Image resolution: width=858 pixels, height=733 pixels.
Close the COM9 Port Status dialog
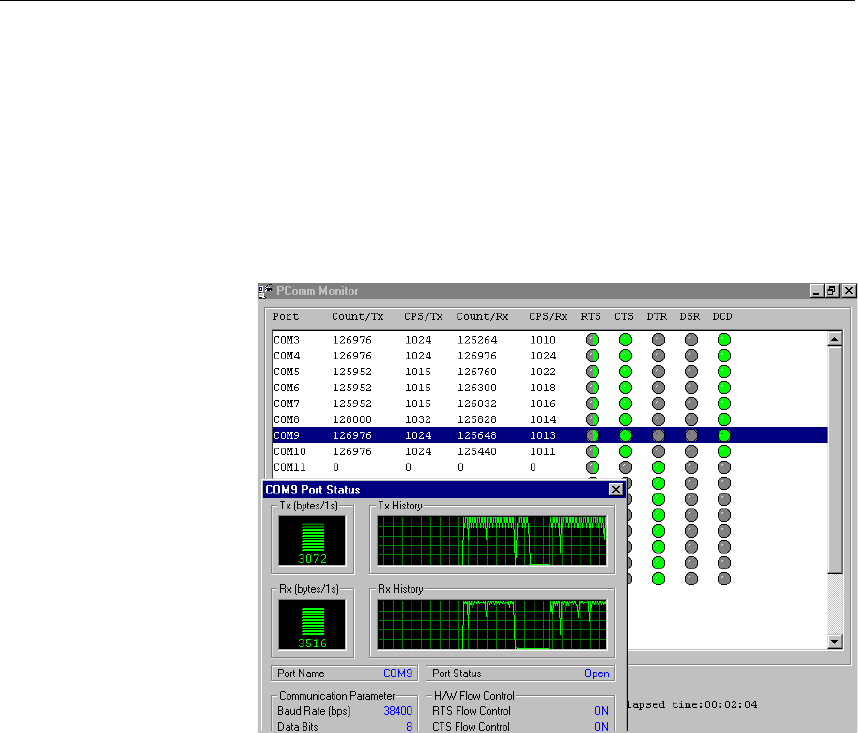click(x=616, y=489)
